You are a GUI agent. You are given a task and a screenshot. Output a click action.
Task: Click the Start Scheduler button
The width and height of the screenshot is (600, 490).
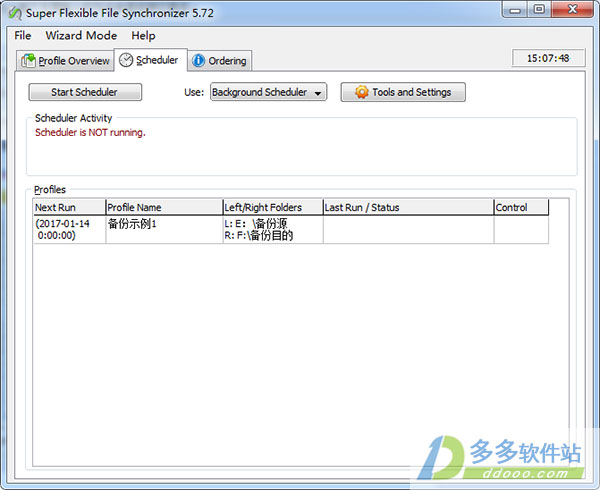click(x=85, y=92)
